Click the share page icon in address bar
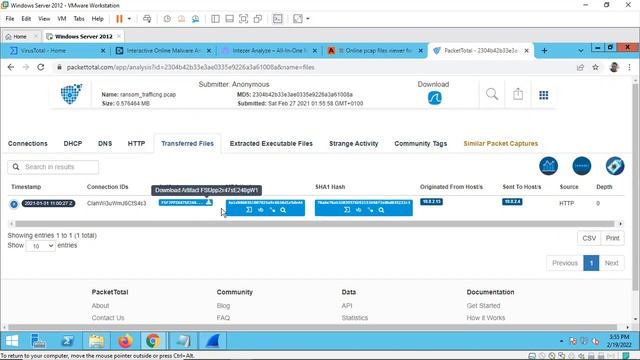Viewport: 640px width, 360px height. click(580, 67)
